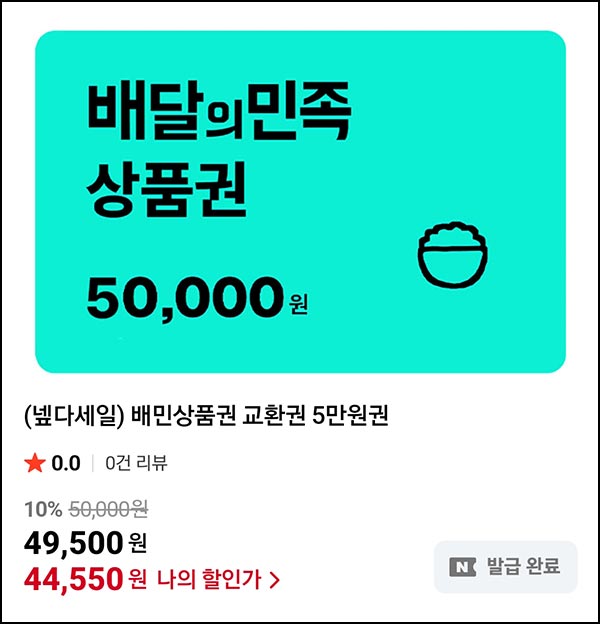The height and width of the screenshot is (624, 600).
Task: Click the 50,000원 amount on card
Action: click(195, 297)
